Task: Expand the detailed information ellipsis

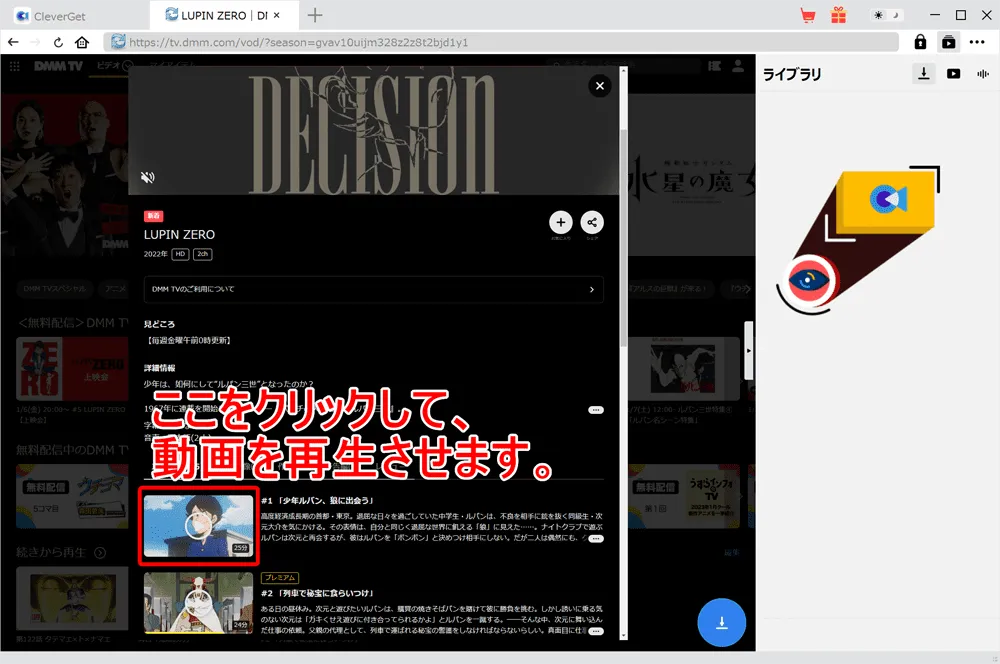Action: [596, 410]
